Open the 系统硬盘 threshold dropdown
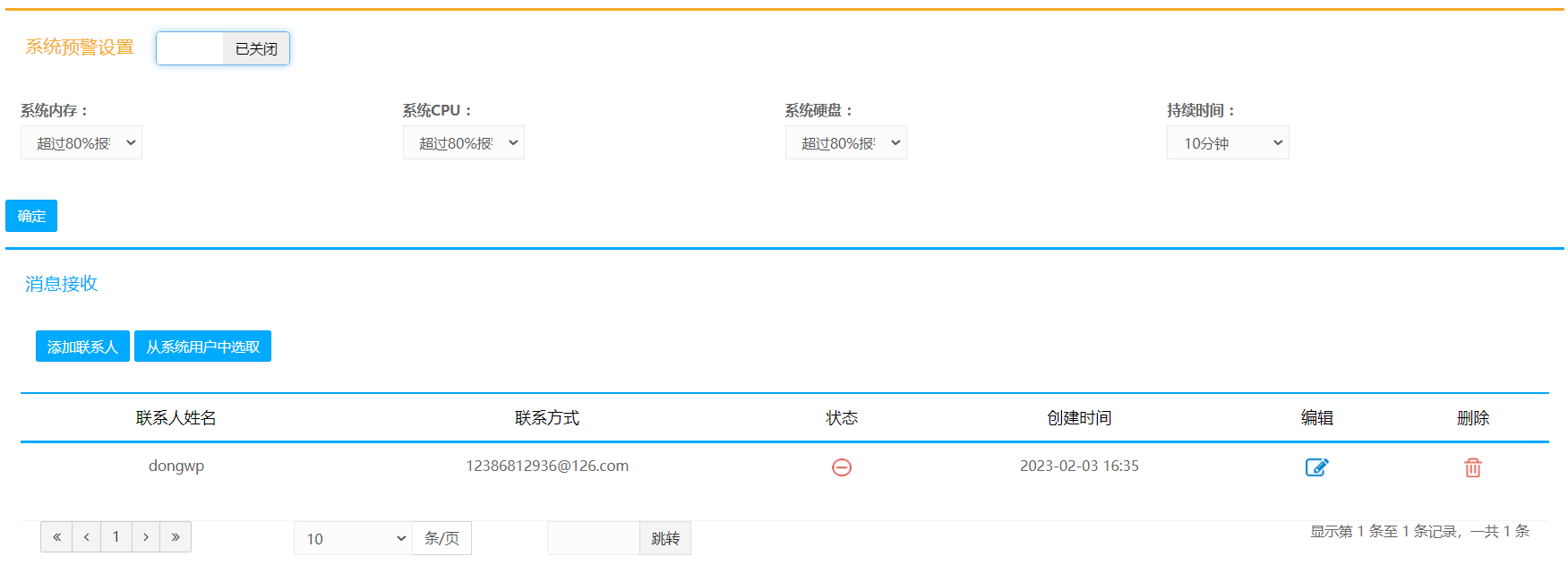1568x582 pixels. tap(845, 143)
